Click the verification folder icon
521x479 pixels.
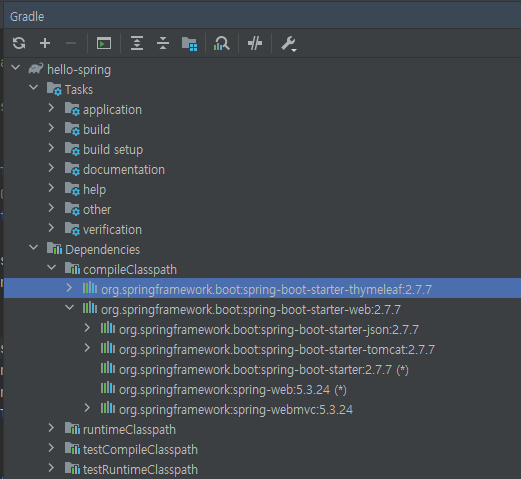(x=72, y=229)
